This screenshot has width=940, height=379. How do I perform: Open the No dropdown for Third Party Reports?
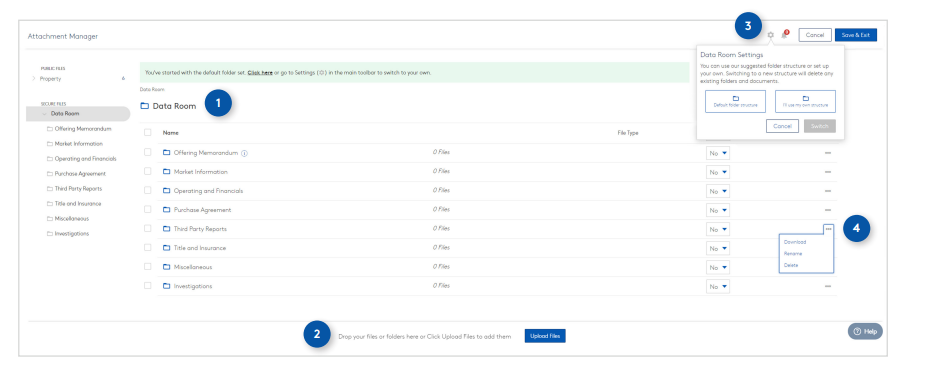[x=718, y=230]
